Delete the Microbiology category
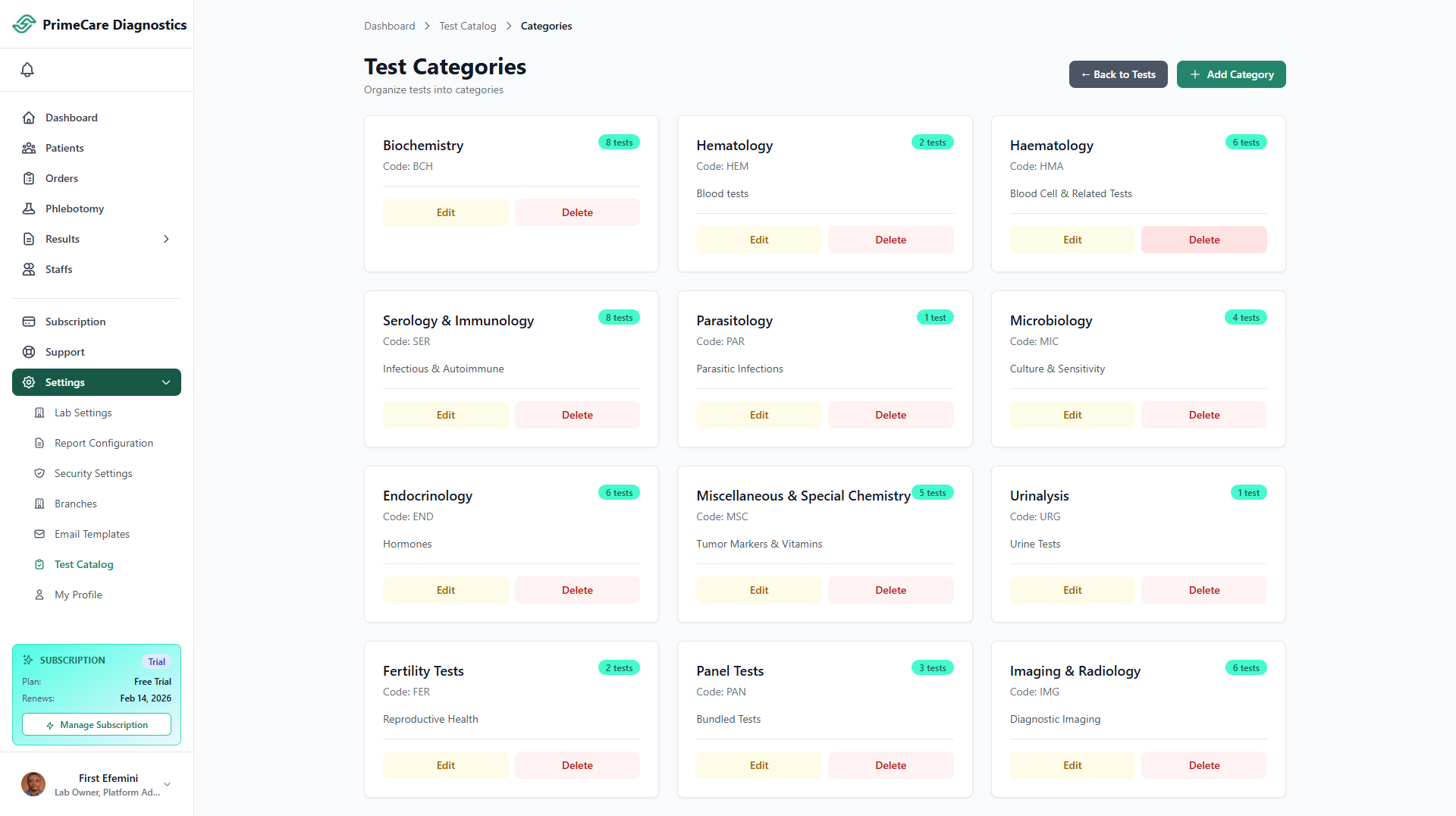The image size is (1456, 816). click(1203, 415)
